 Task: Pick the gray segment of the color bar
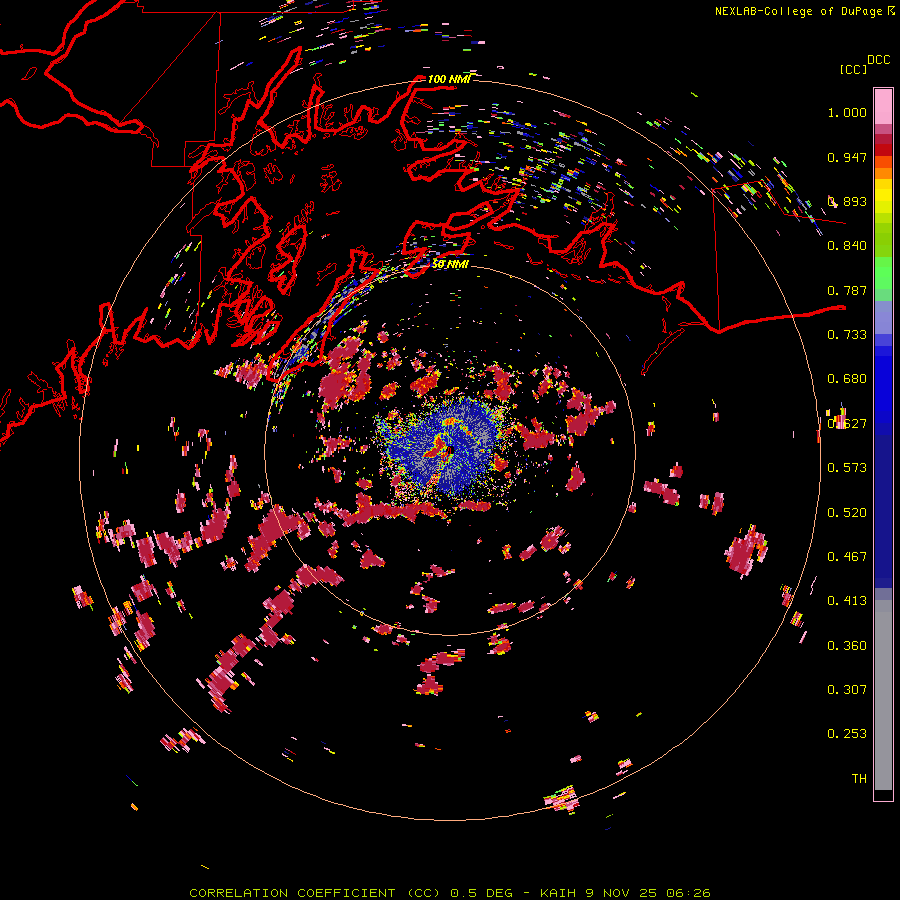(x=883, y=695)
